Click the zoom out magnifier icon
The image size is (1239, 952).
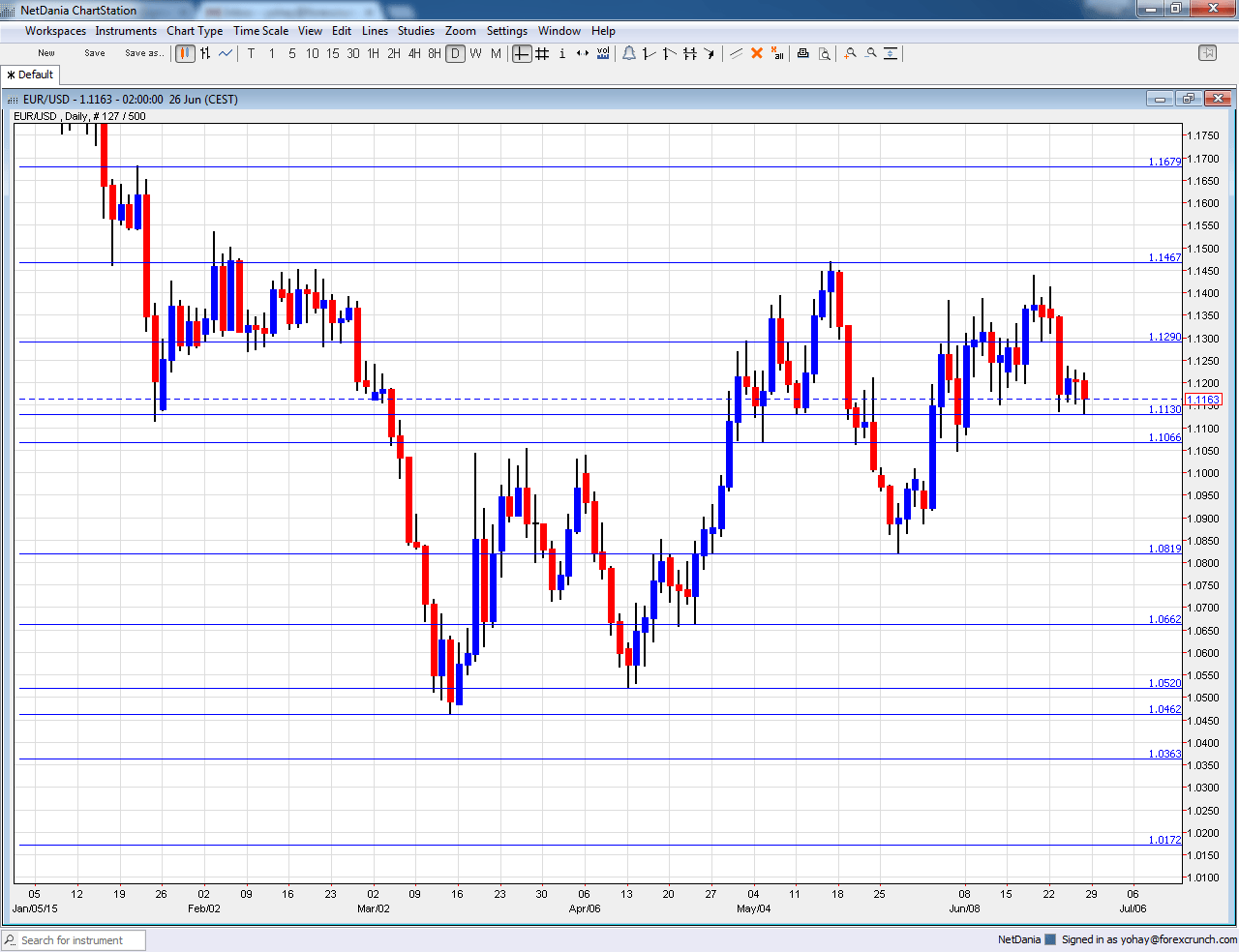click(870, 53)
